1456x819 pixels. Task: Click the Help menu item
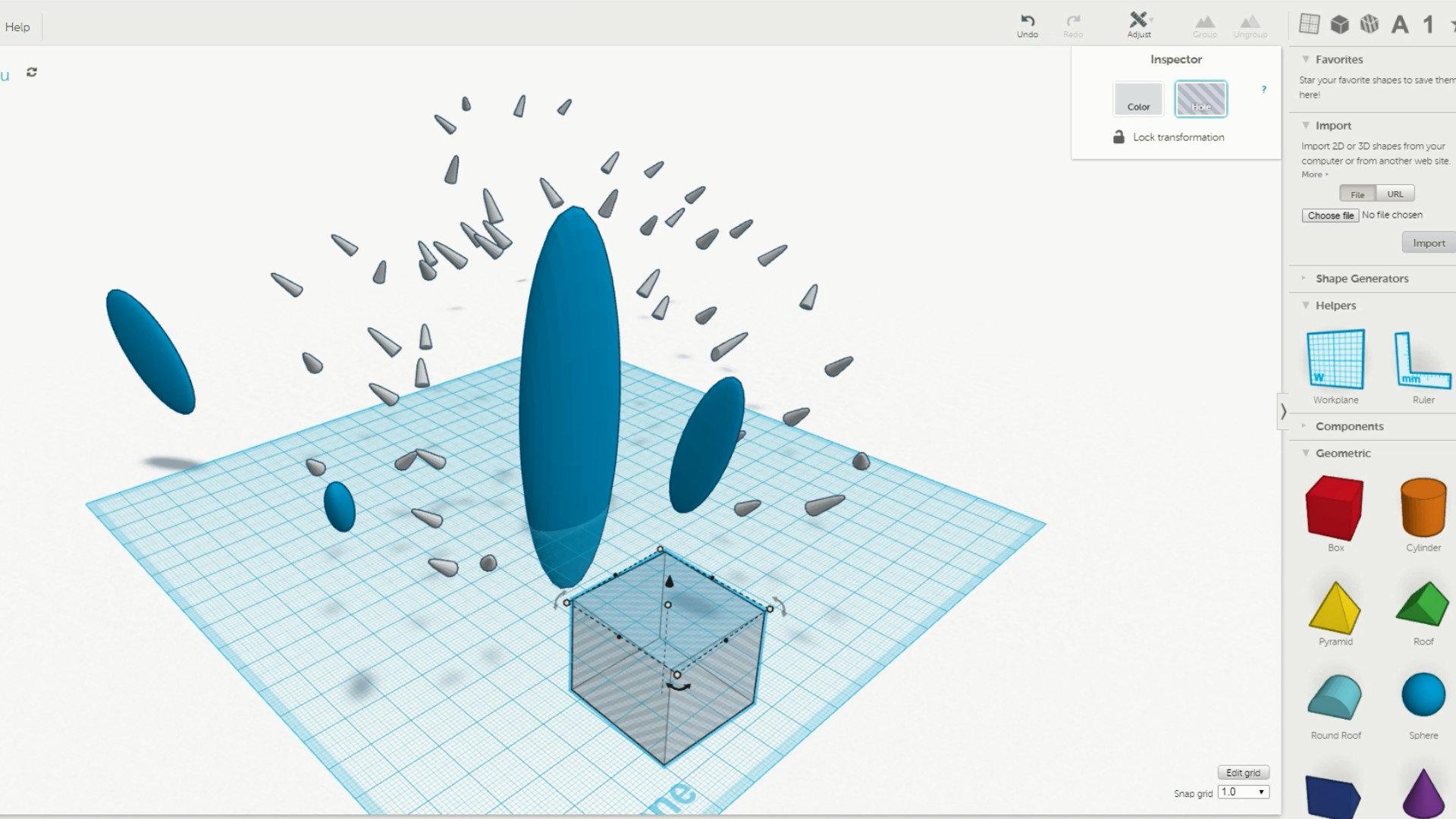[17, 27]
